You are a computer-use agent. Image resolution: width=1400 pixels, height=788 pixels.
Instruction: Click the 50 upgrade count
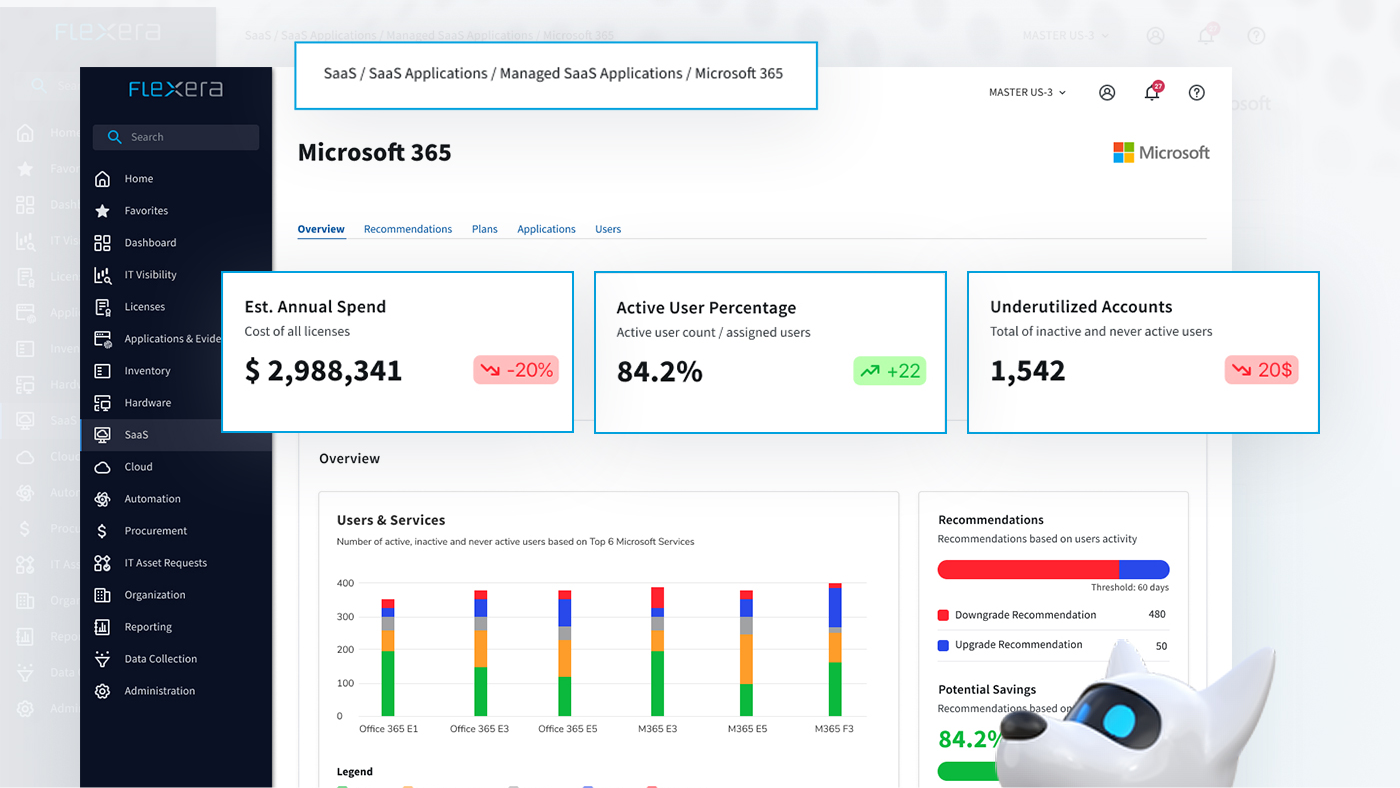pos(1161,646)
